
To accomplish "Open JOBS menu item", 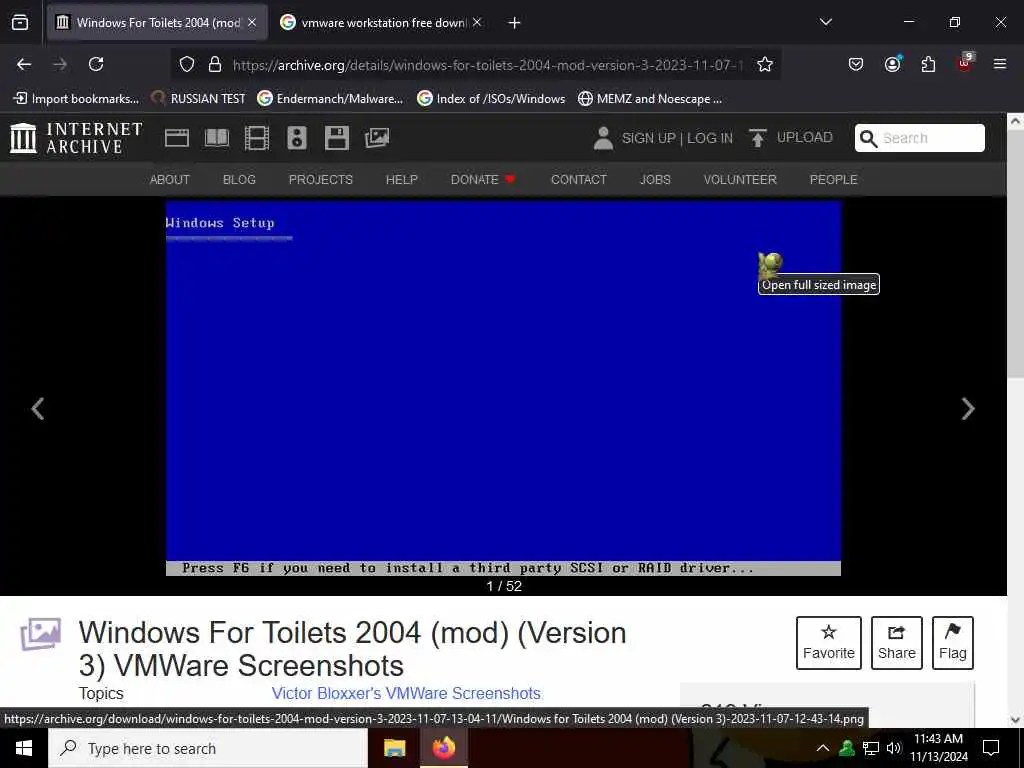I will 655,180.
